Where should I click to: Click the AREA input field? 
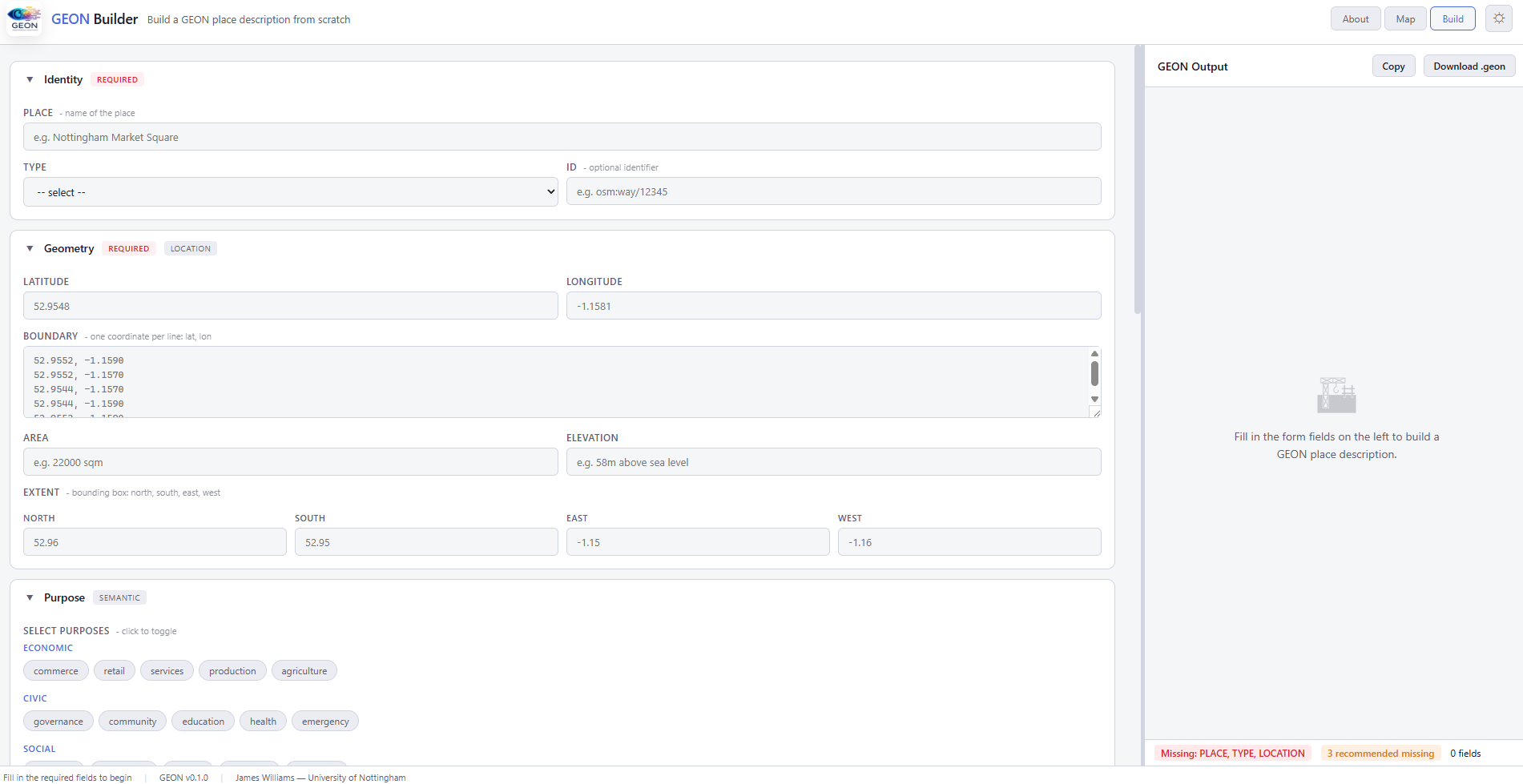(291, 462)
